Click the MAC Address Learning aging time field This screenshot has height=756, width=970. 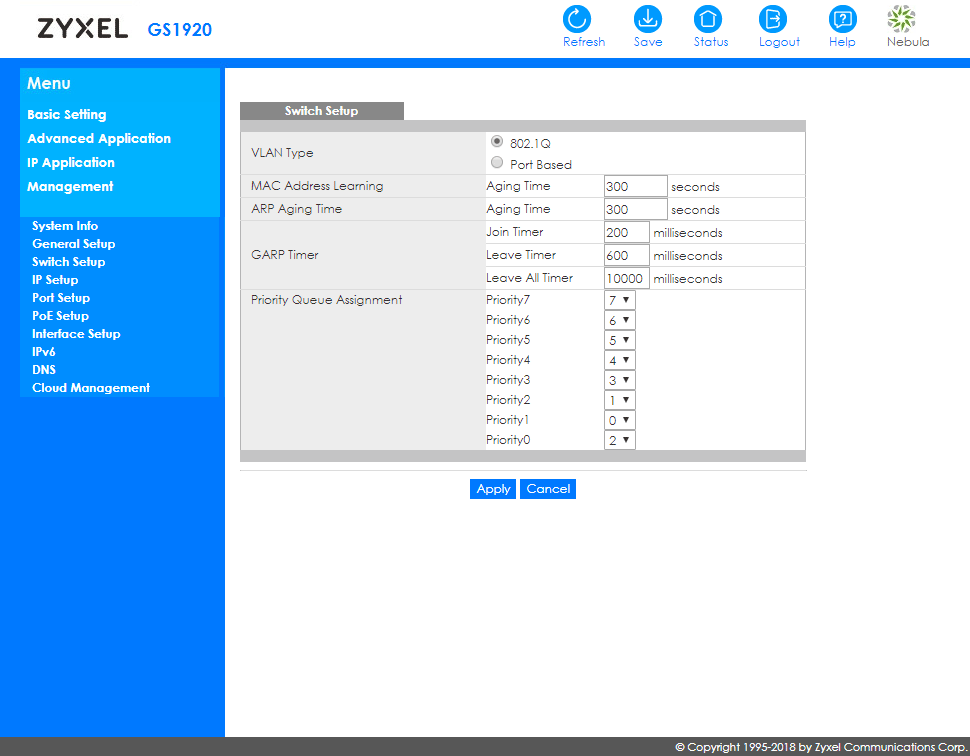(635, 186)
